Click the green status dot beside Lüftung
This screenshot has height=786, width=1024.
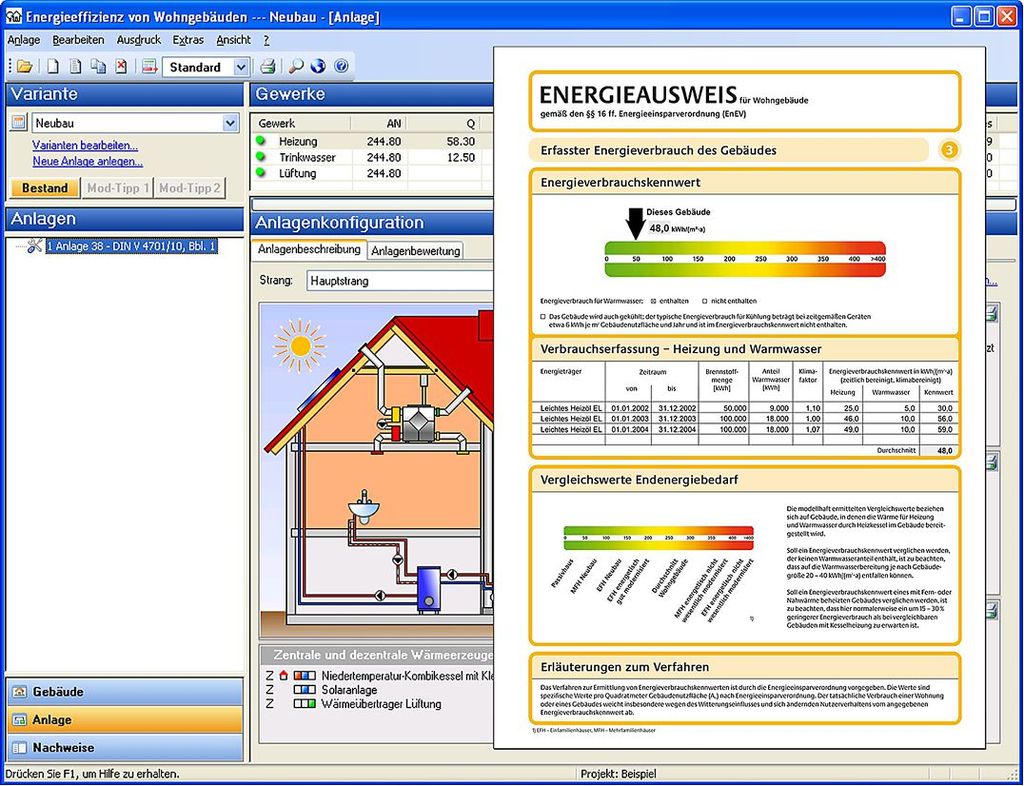pos(261,173)
